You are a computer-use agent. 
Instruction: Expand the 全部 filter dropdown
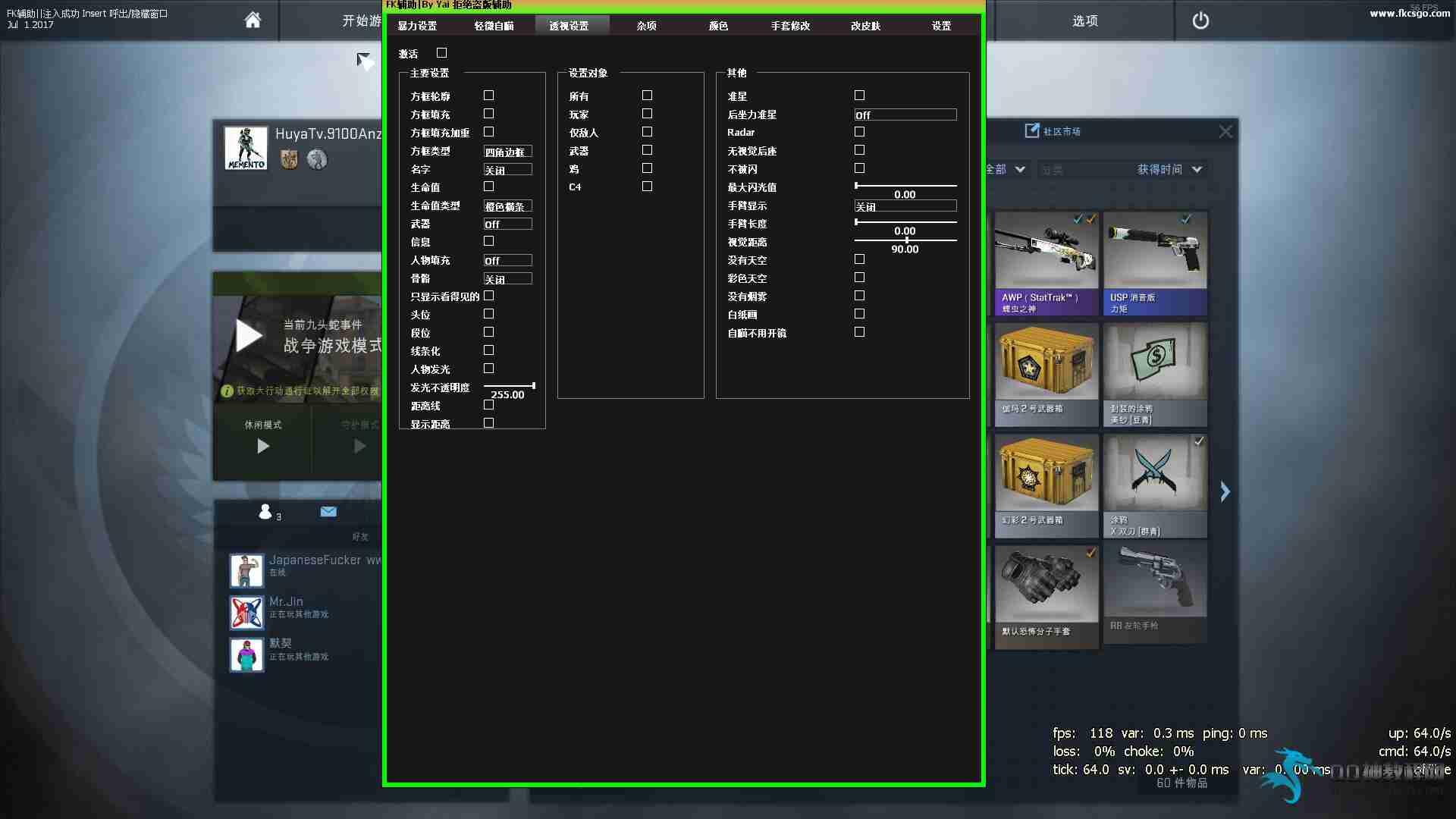(1006, 169)
